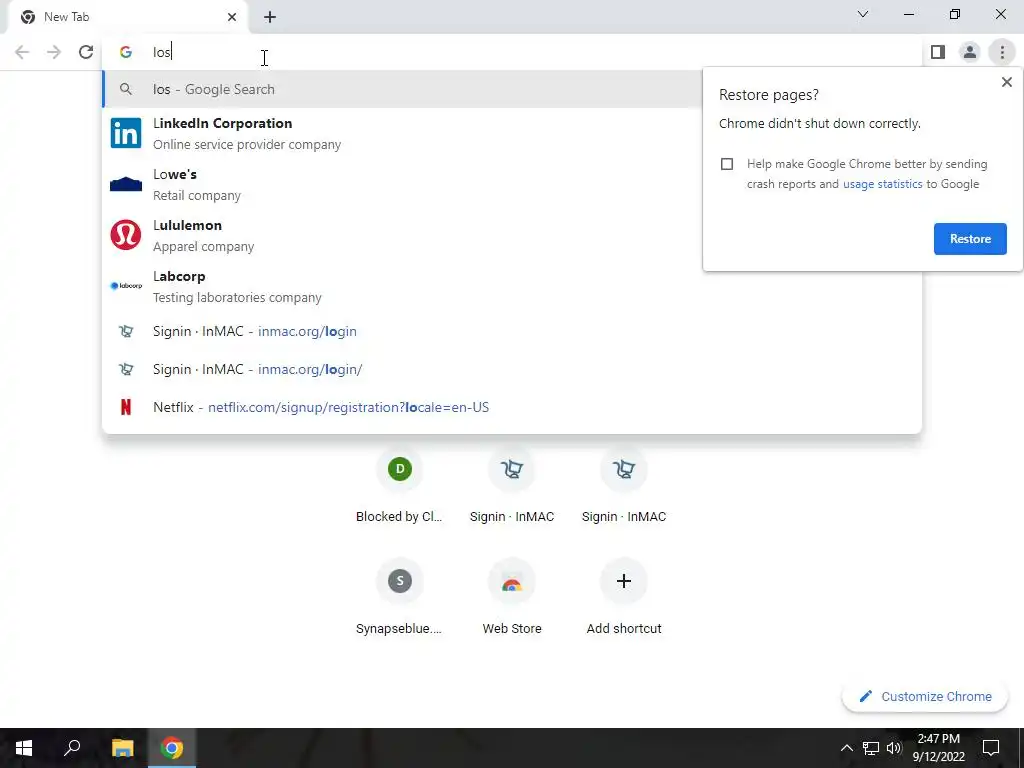Close the Restore pages popup
This screenshot has height=768, width=1024.
pos(1006,82)
